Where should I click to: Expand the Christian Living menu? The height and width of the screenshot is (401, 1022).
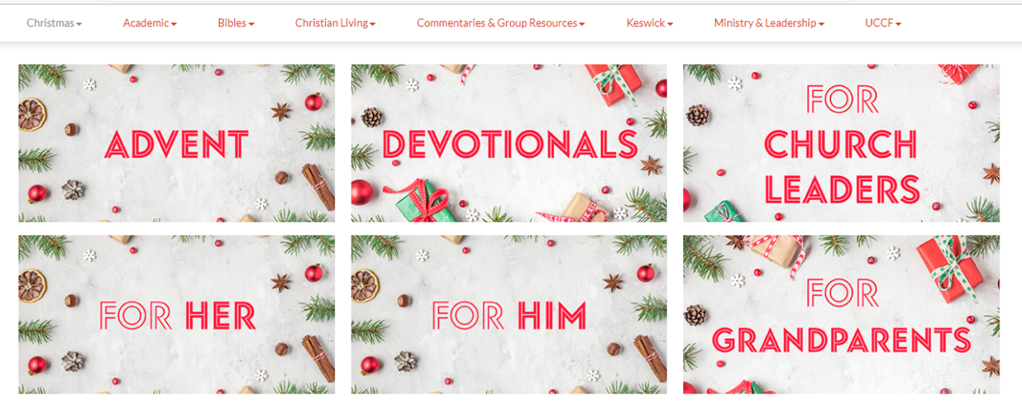pyautogui.click(x=335, y=23)
